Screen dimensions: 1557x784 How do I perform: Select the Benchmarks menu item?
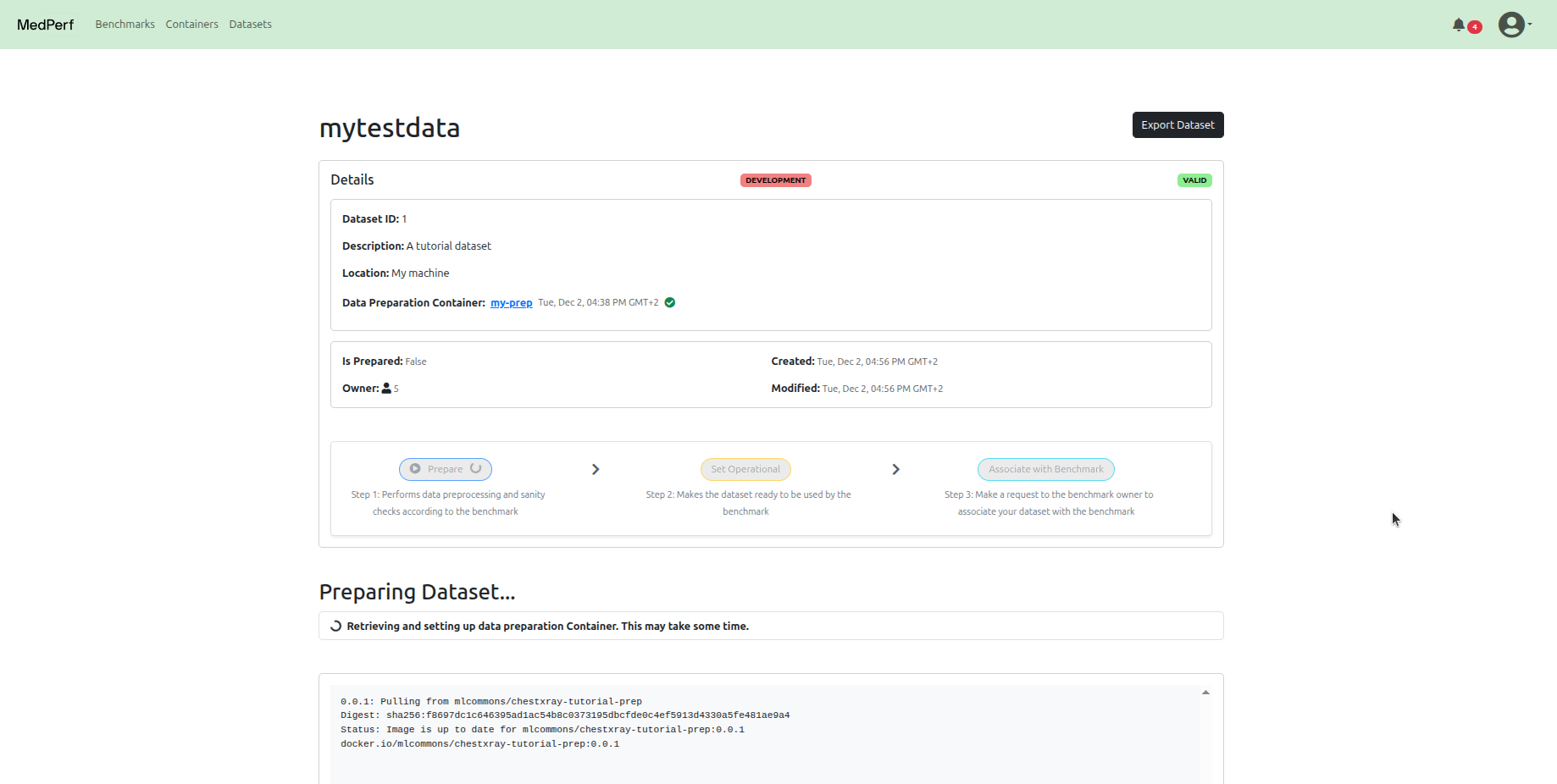tap(125, 24)
